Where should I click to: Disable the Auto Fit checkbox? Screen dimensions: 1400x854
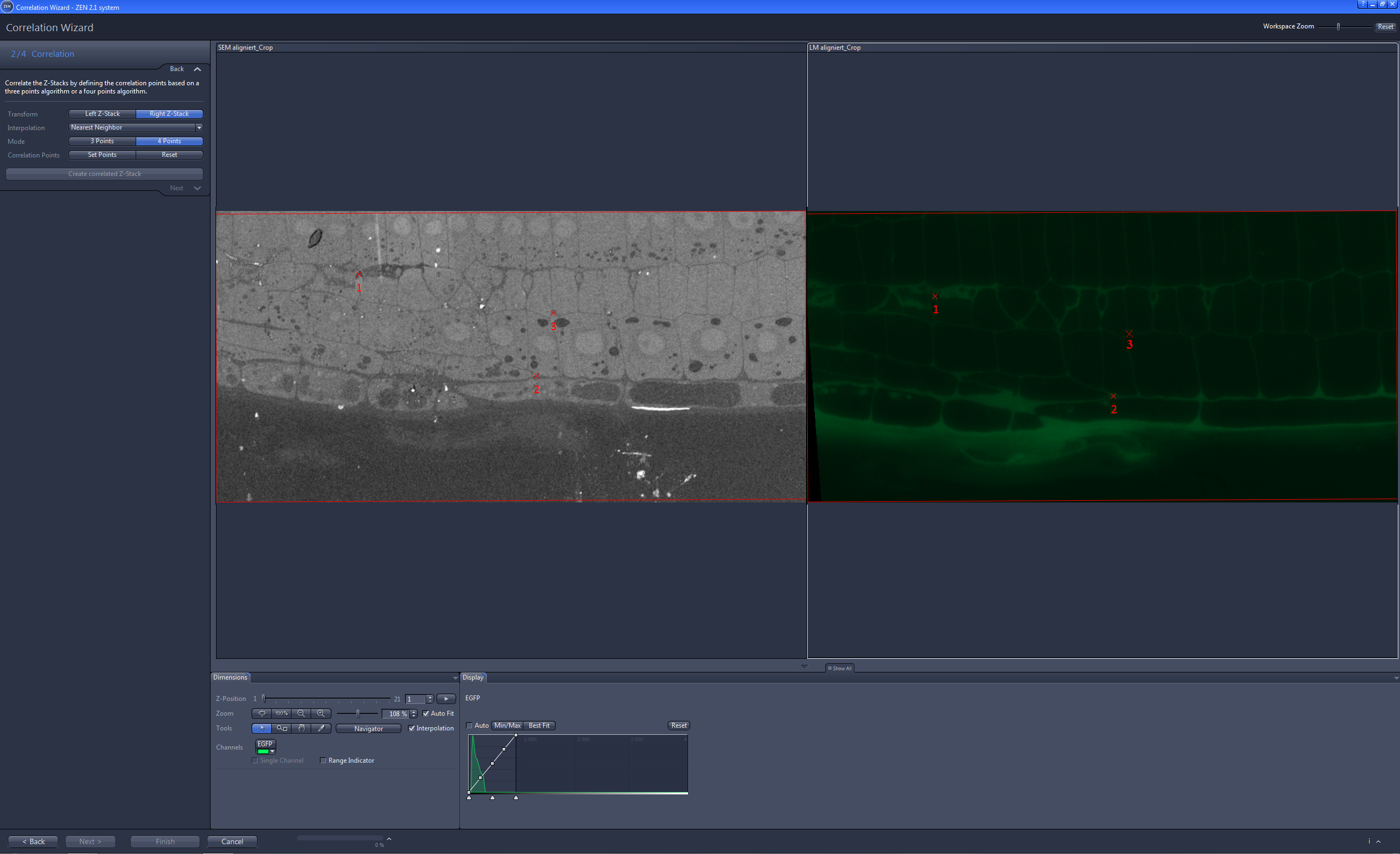tap(426, 713)
